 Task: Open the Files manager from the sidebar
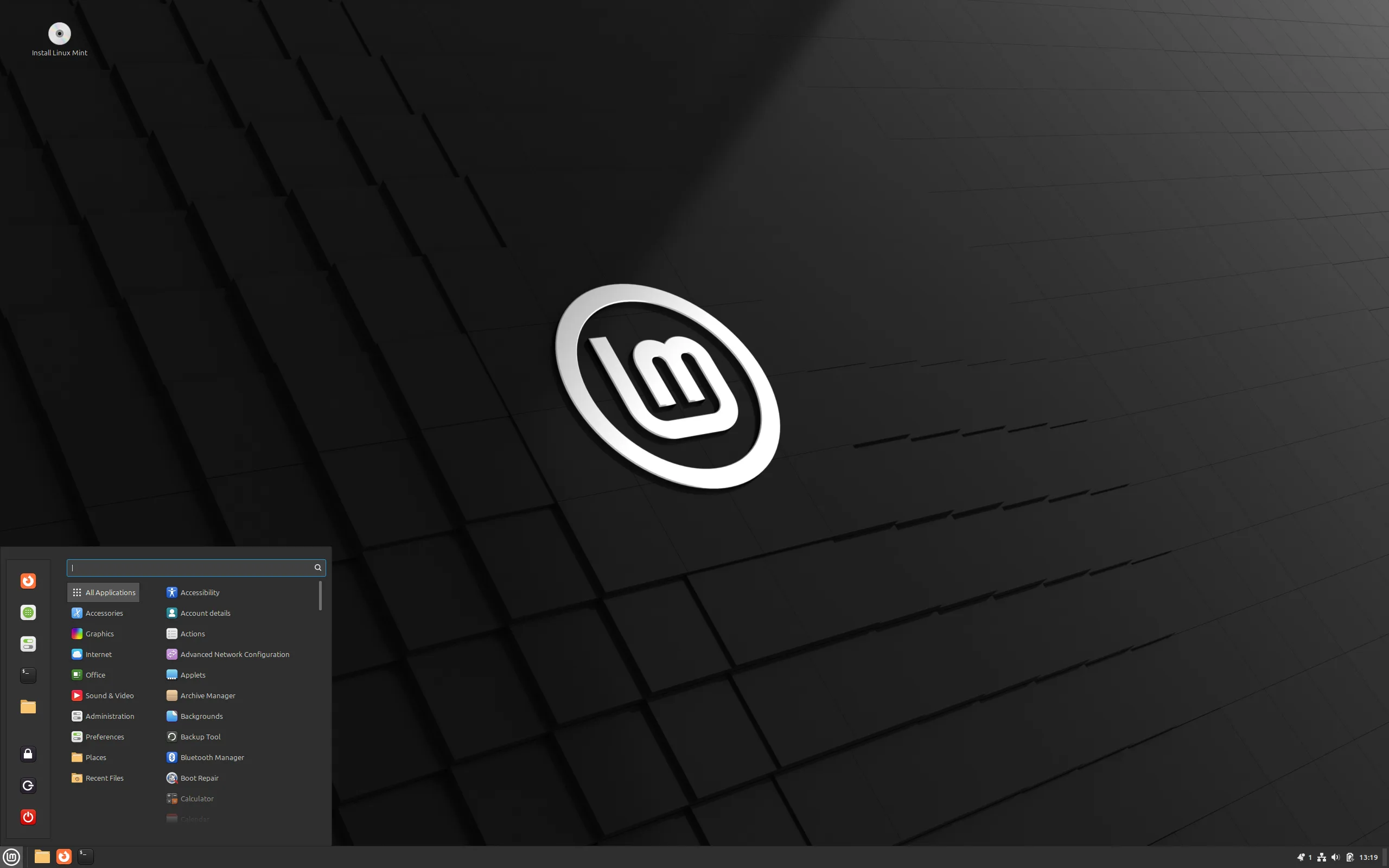[x=28, y=707]
